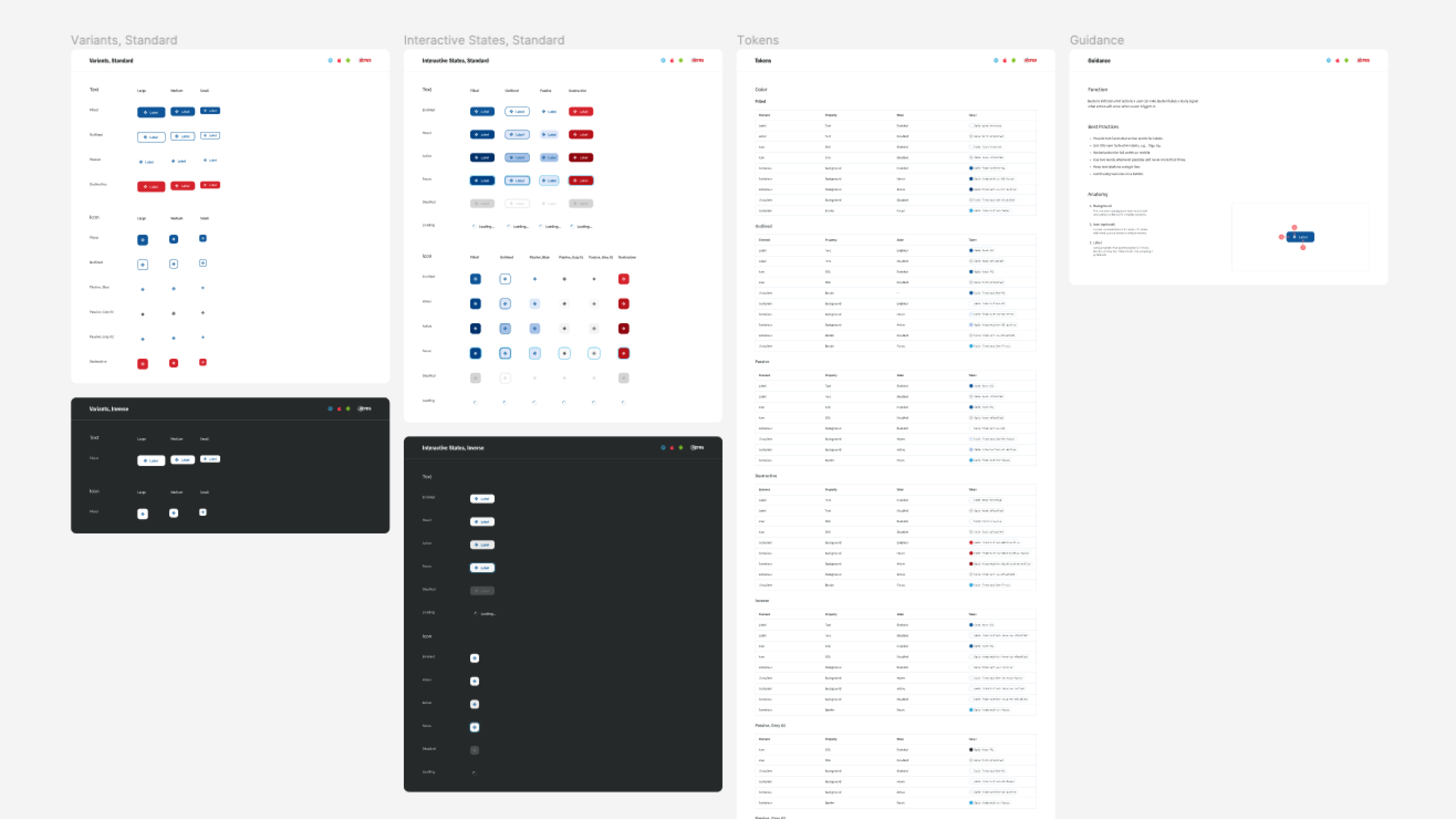The image size is (1456, 819).
Task: Click medium Outlined Label button in Variants, Standard
Action: [x=182, y=136]
